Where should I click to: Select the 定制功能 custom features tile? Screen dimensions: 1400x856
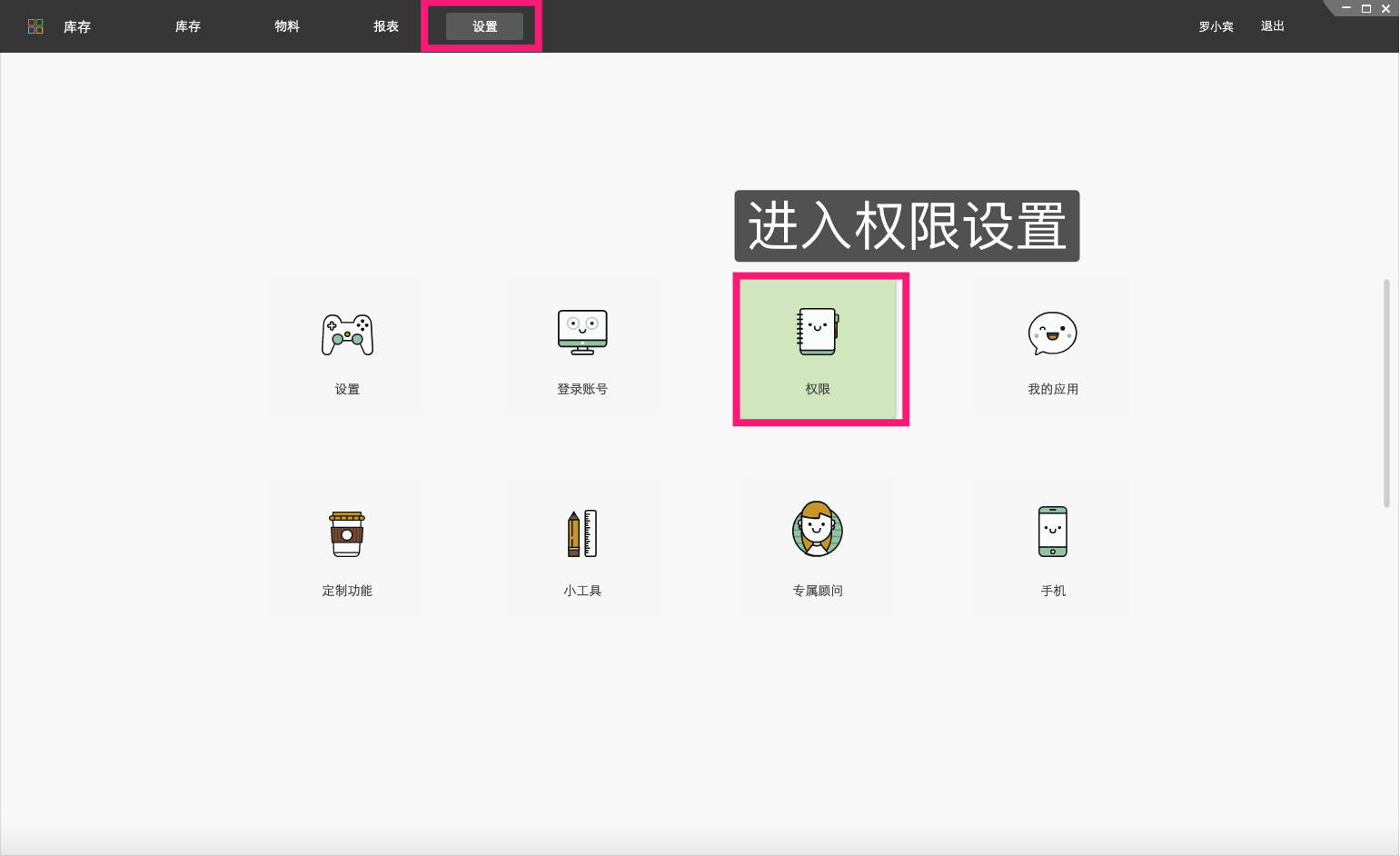click(x=347, y=545)
